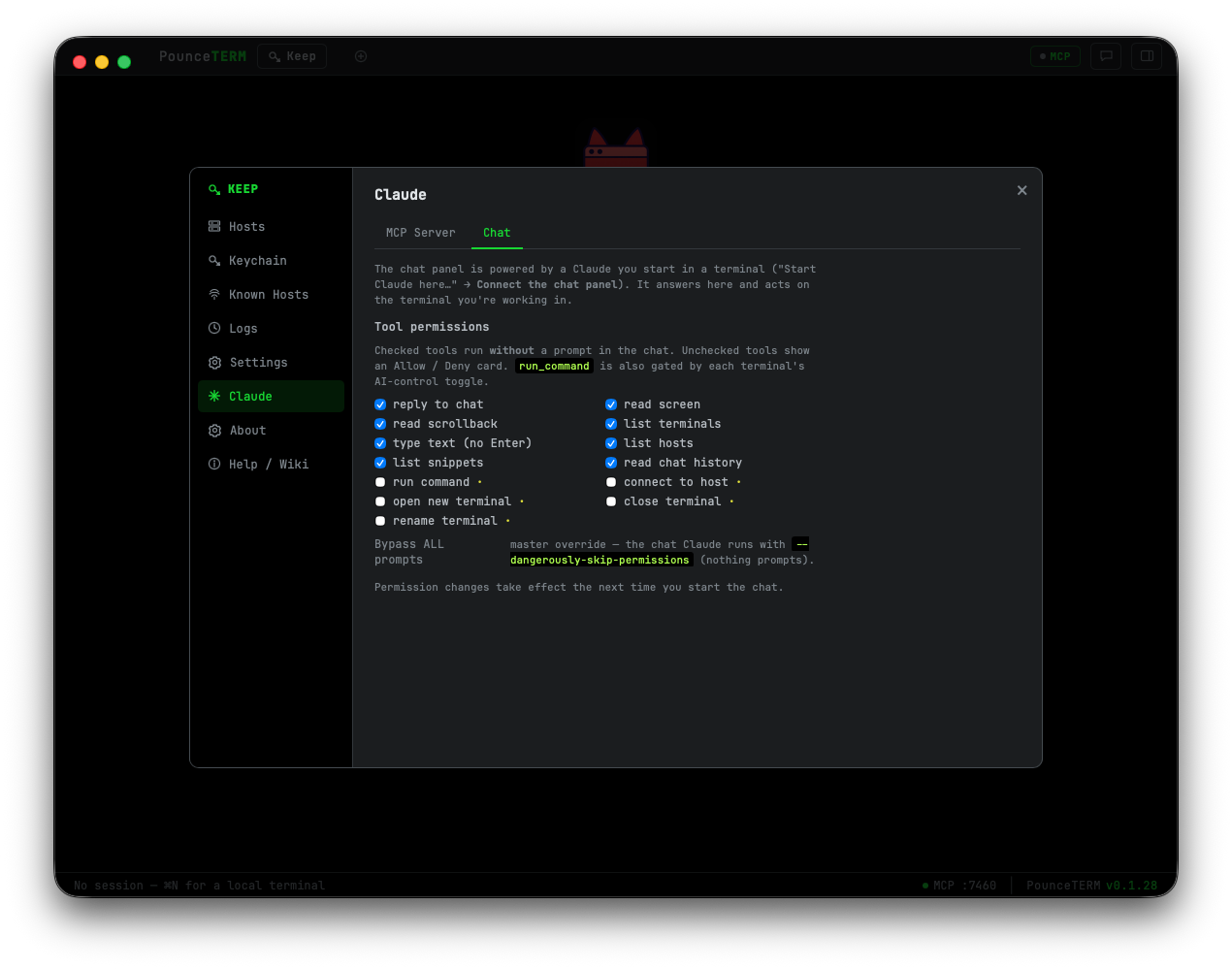
Task: Click the No session status bar message
Action: (199, 886)
